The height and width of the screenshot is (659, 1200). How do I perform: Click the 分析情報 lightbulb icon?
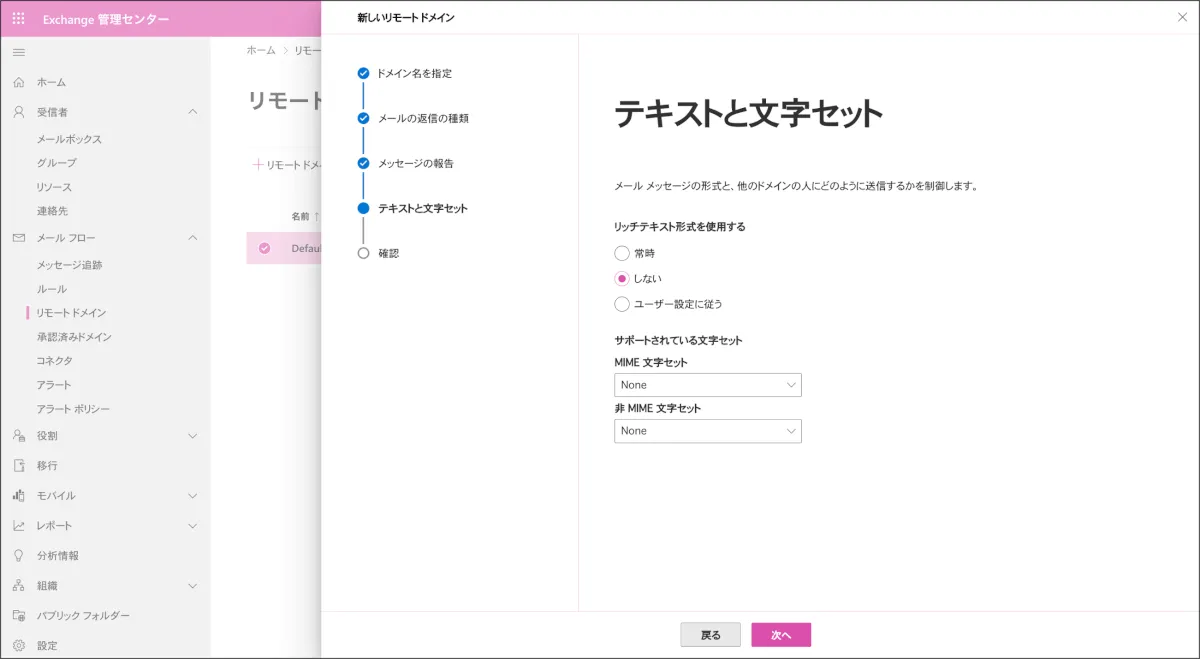(x=18, y=555)
